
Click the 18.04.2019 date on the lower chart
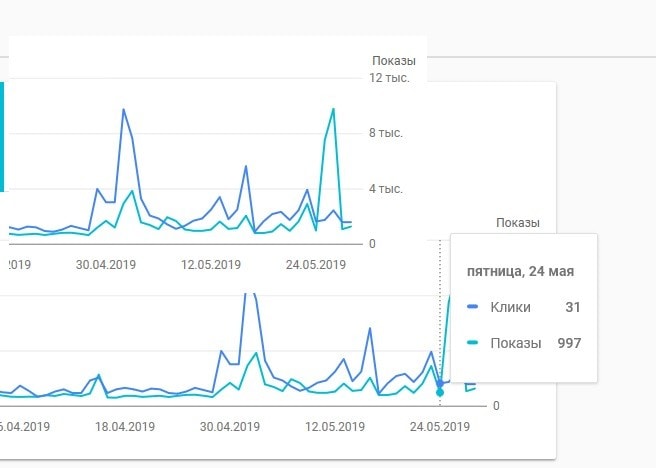pyautogui.click(x=125, y=427)
